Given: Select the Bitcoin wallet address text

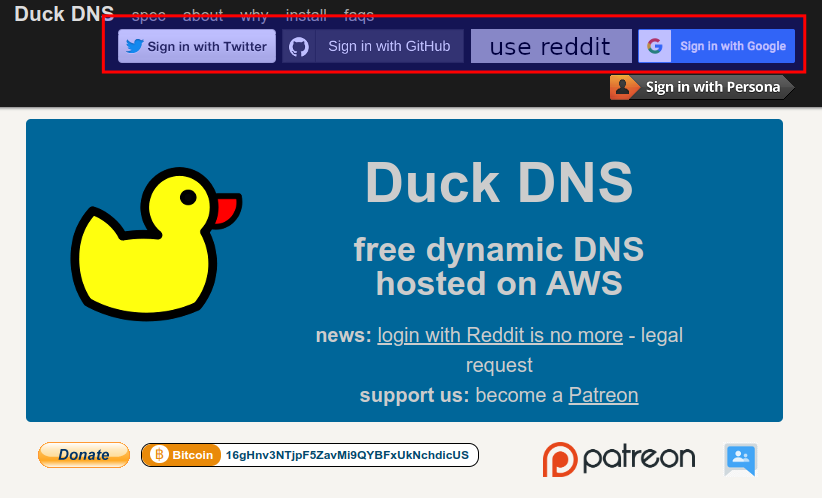Looking at the screenshot, I should tap(347, 455).
